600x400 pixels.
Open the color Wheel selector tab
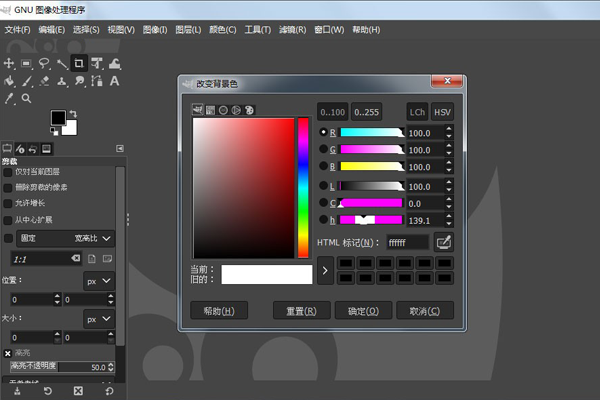coord(236,110)
